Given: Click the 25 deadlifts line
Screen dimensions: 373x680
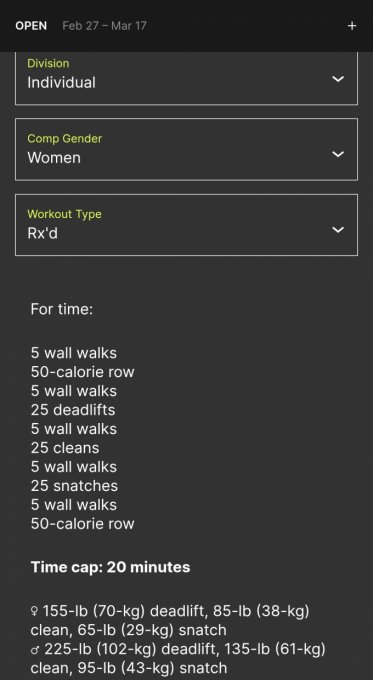Looking at the screenshot, I should pos(73,410).
